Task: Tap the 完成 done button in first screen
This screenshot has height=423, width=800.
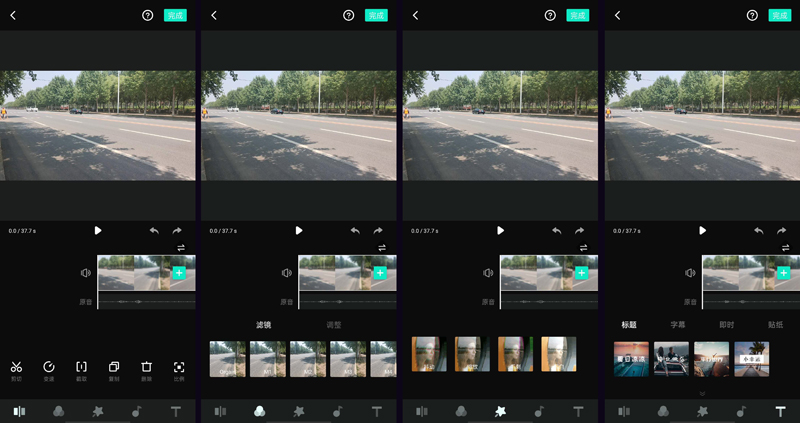Action: click(175, 15)
